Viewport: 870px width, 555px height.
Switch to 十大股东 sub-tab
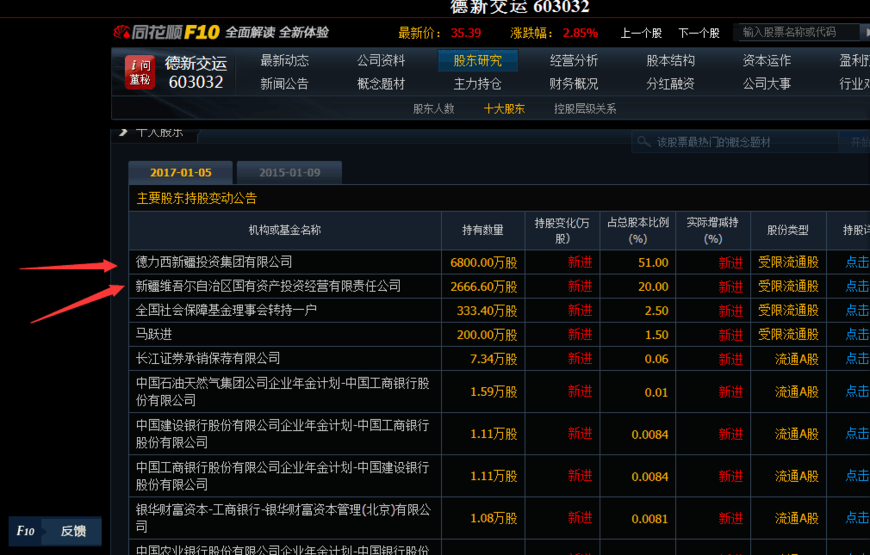click(504, 109)
